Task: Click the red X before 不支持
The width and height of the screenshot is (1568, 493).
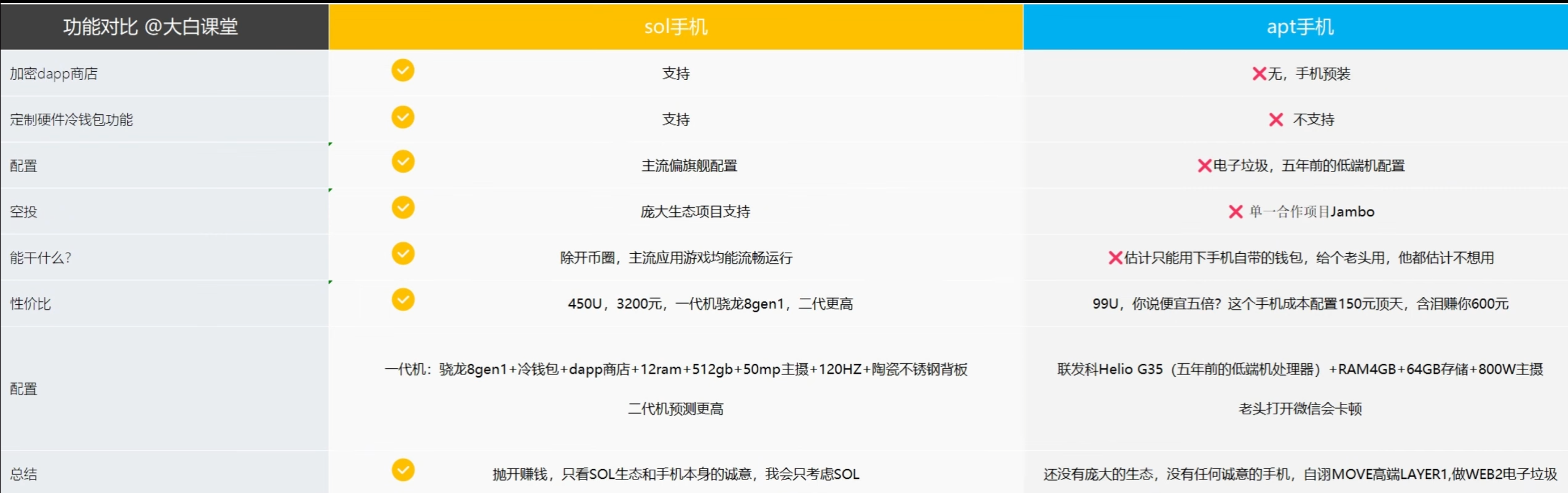Action: [x=1276, y=120]
